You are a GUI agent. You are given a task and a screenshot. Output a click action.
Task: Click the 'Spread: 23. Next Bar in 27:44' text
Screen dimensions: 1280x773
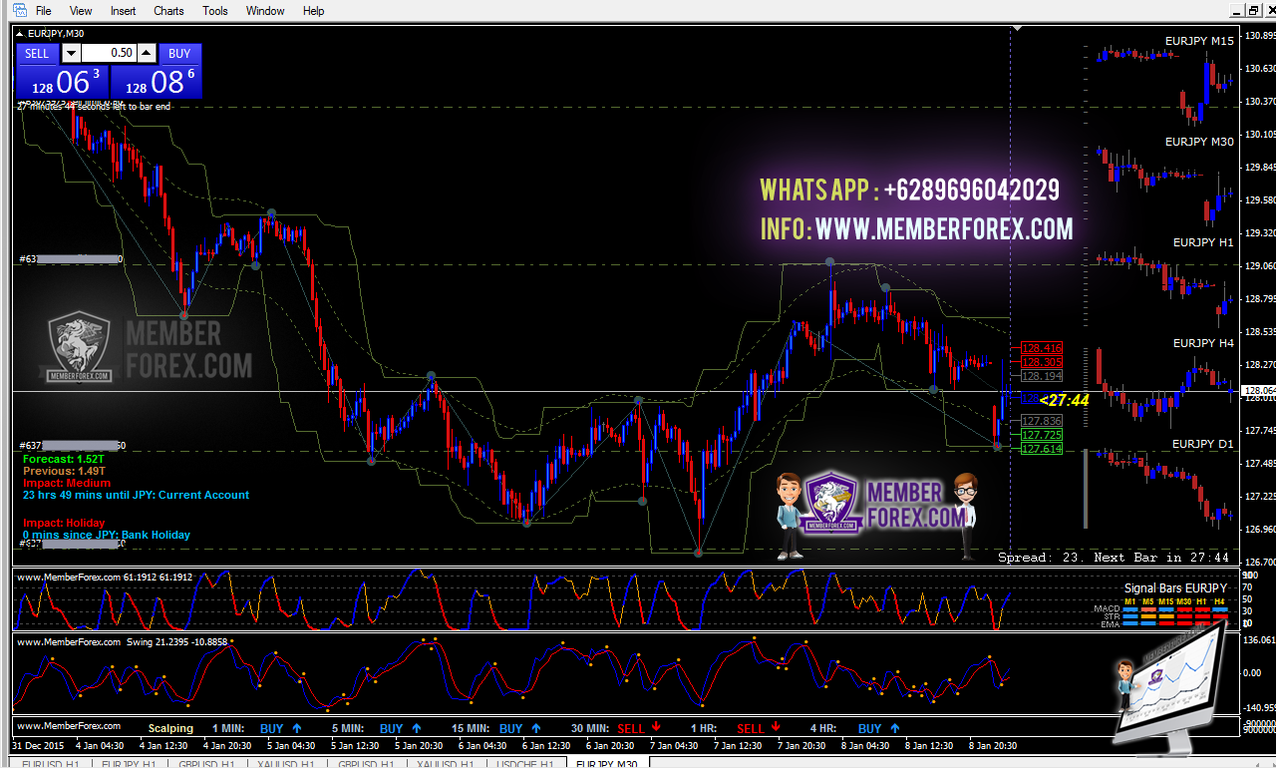(x=1113, y=557)
